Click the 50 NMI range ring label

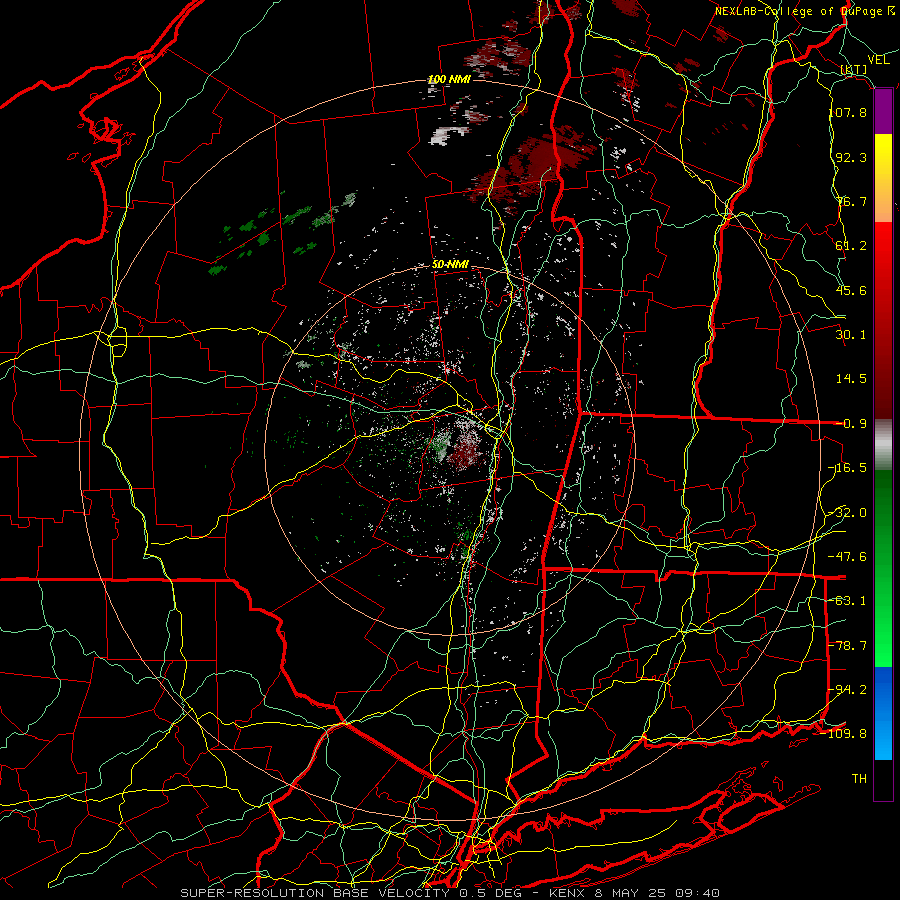(x=451, y=265)
